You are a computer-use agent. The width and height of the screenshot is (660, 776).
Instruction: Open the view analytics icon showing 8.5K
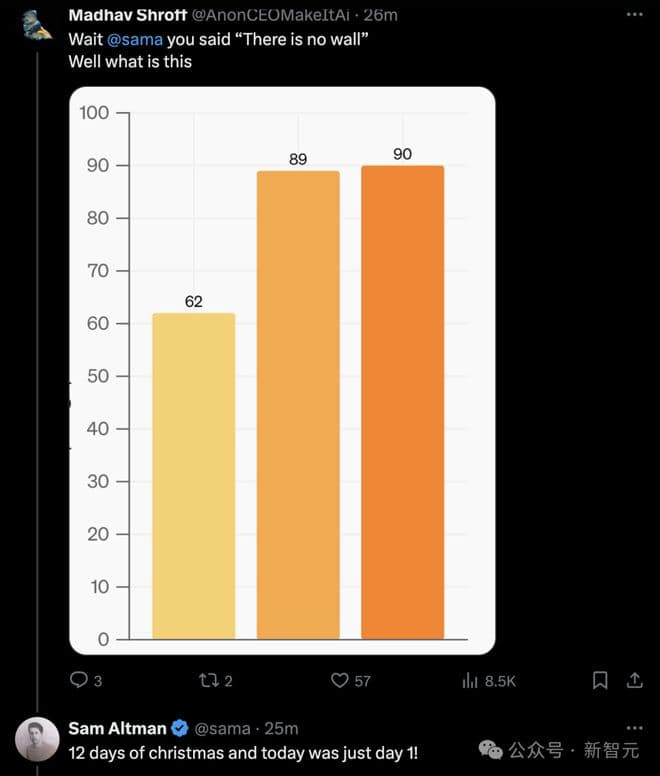[x=470, y=680]
